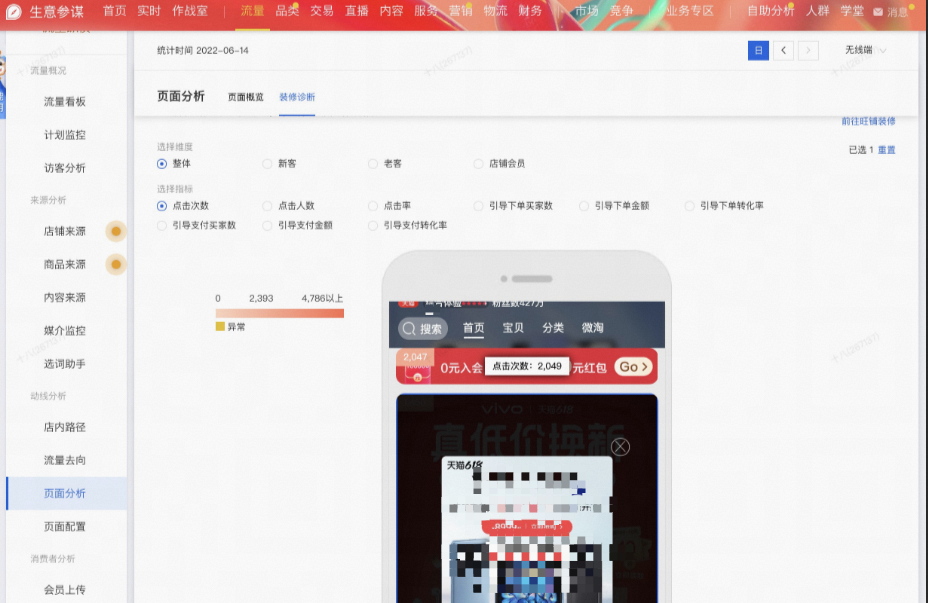The height and width of the screenshot is (603, 928).
Task: Open the 消息 envelope icon
Action: (878, 12)
